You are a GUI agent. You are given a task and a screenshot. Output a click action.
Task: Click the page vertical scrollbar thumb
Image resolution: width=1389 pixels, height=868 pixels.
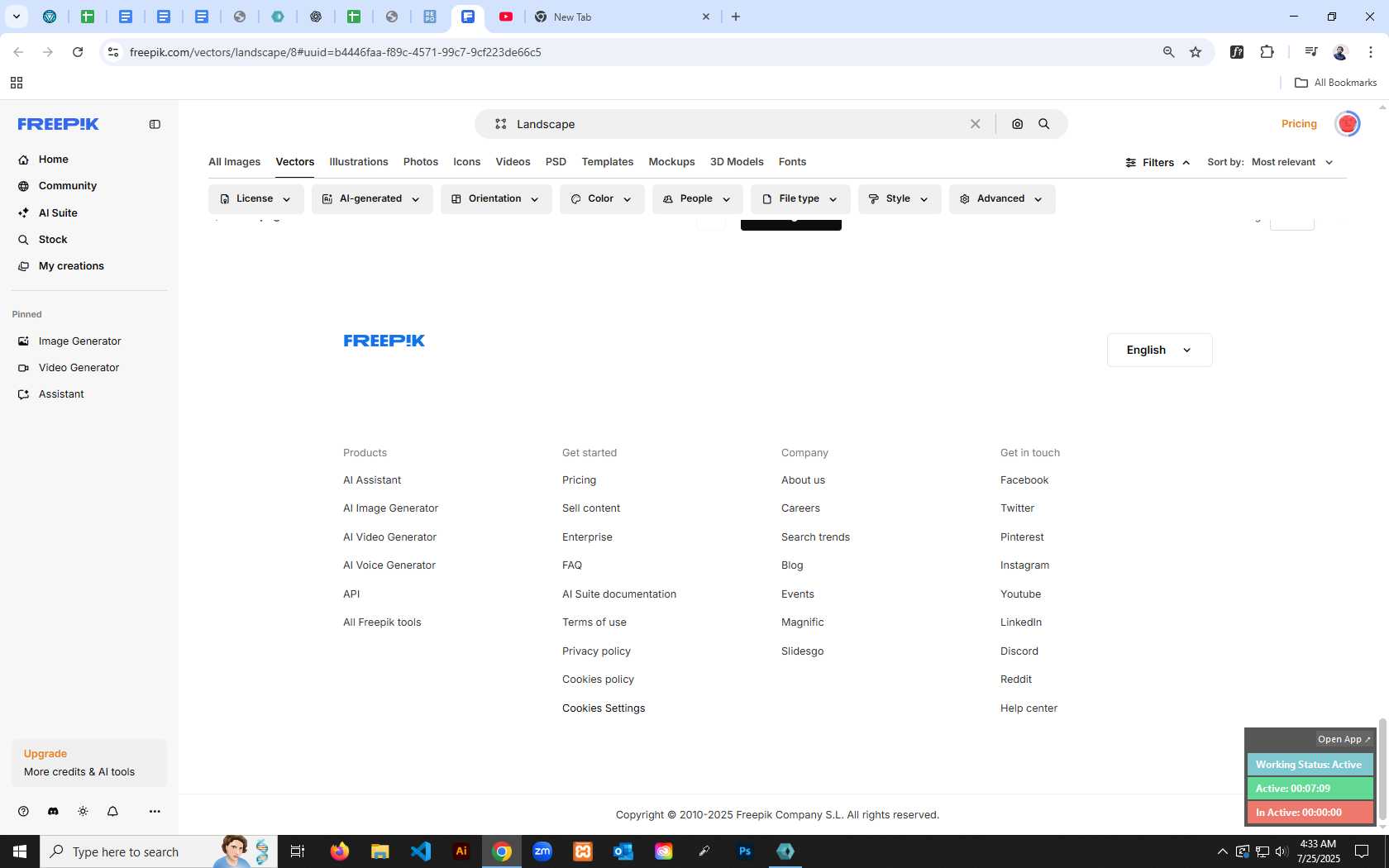[x=1382, y=769]
